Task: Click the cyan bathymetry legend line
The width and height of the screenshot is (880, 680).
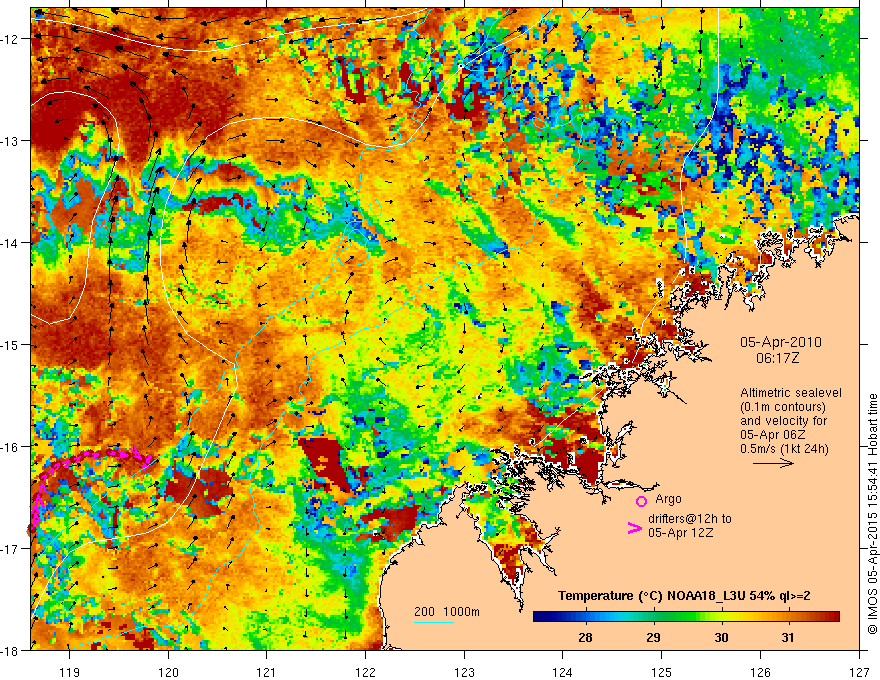Action: click(434, 622)
